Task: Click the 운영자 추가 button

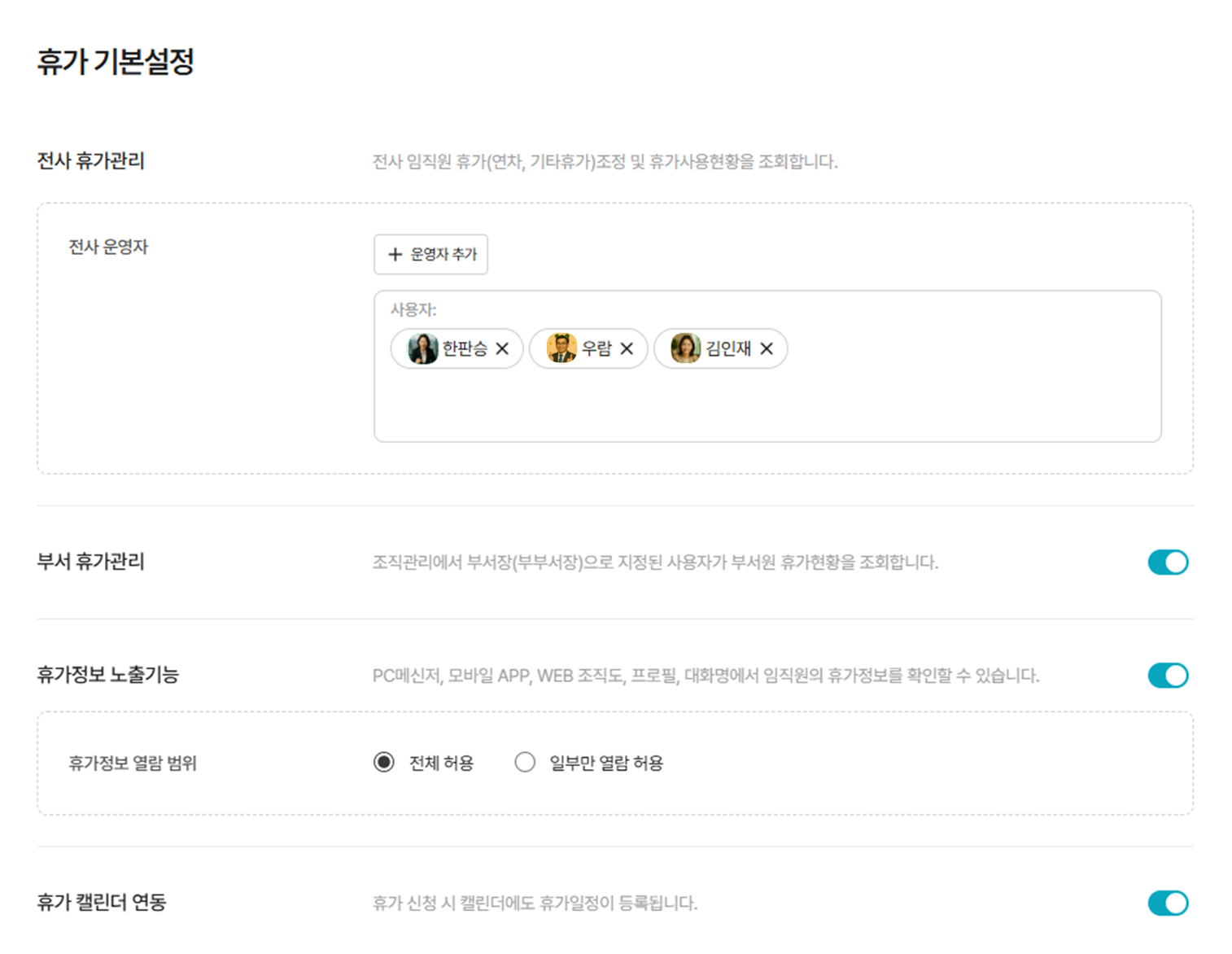Action: pyautogui.click(x=430, y=254)
